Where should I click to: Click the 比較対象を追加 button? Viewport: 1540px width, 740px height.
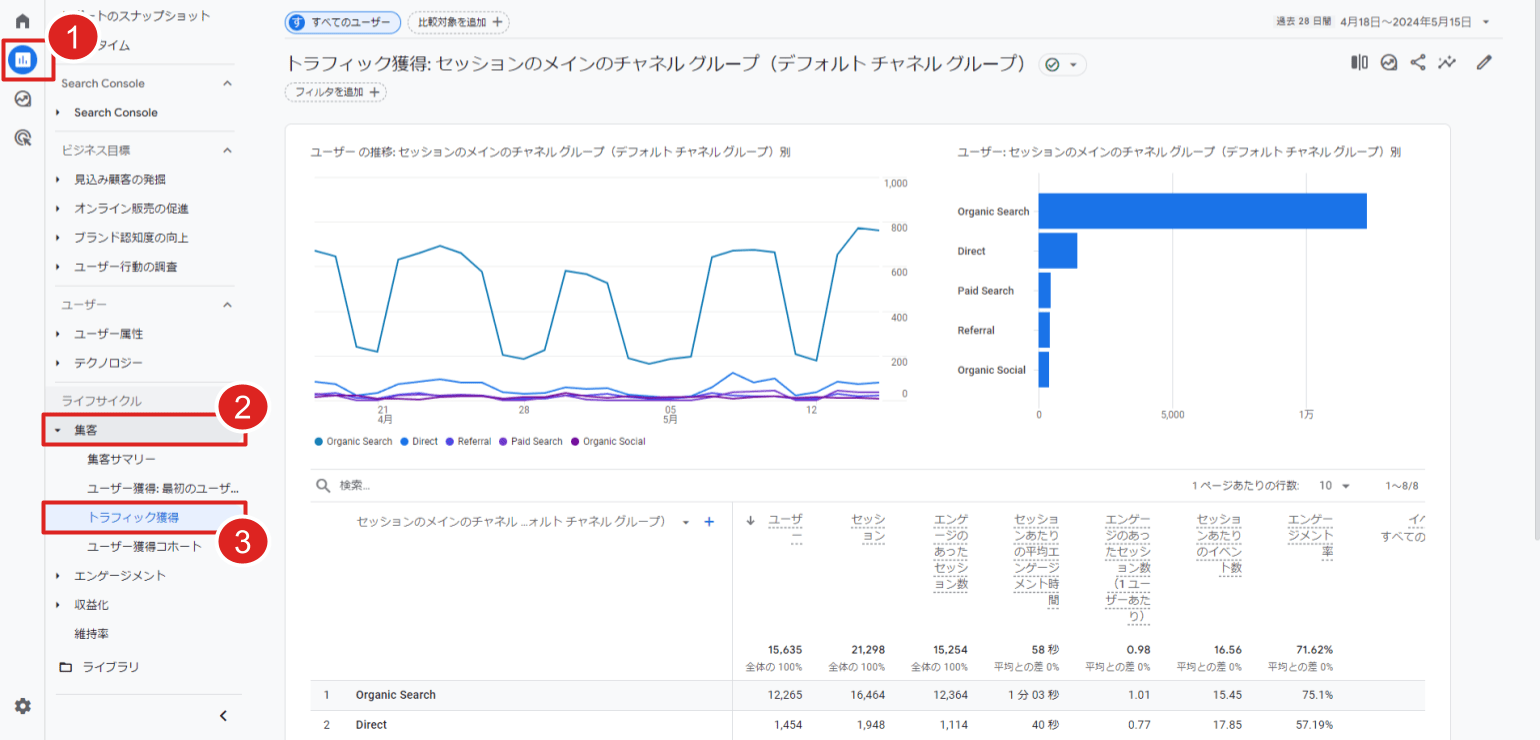458,22
